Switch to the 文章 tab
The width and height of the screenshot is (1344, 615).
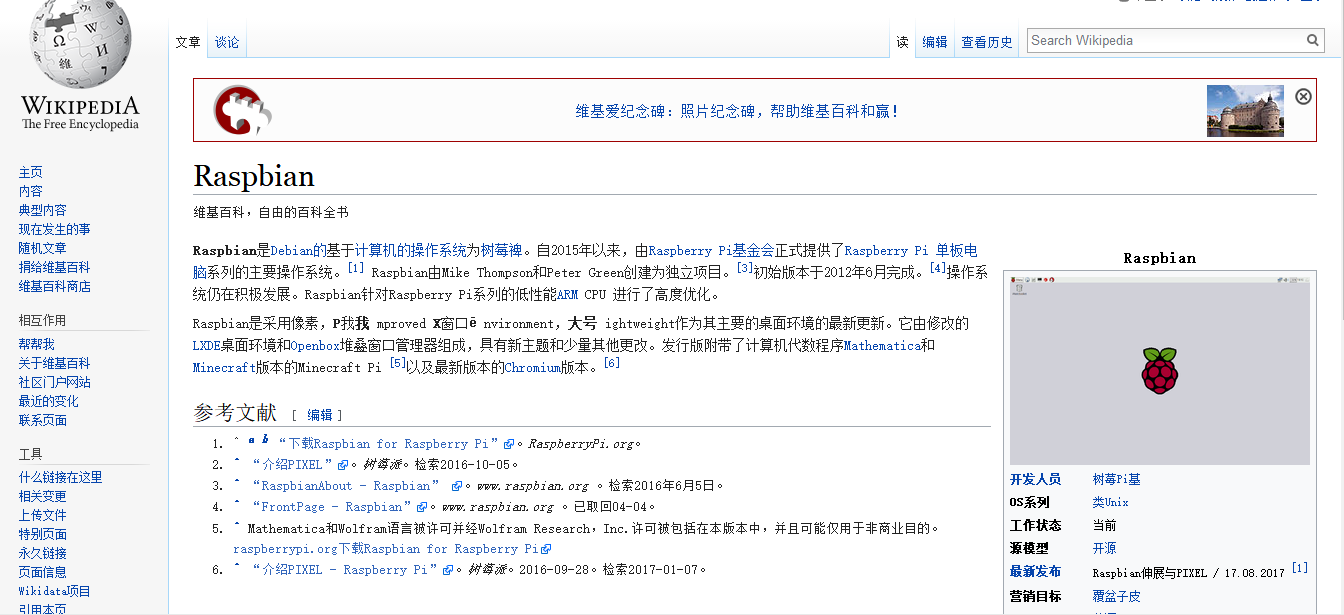[x=188, y=42]
